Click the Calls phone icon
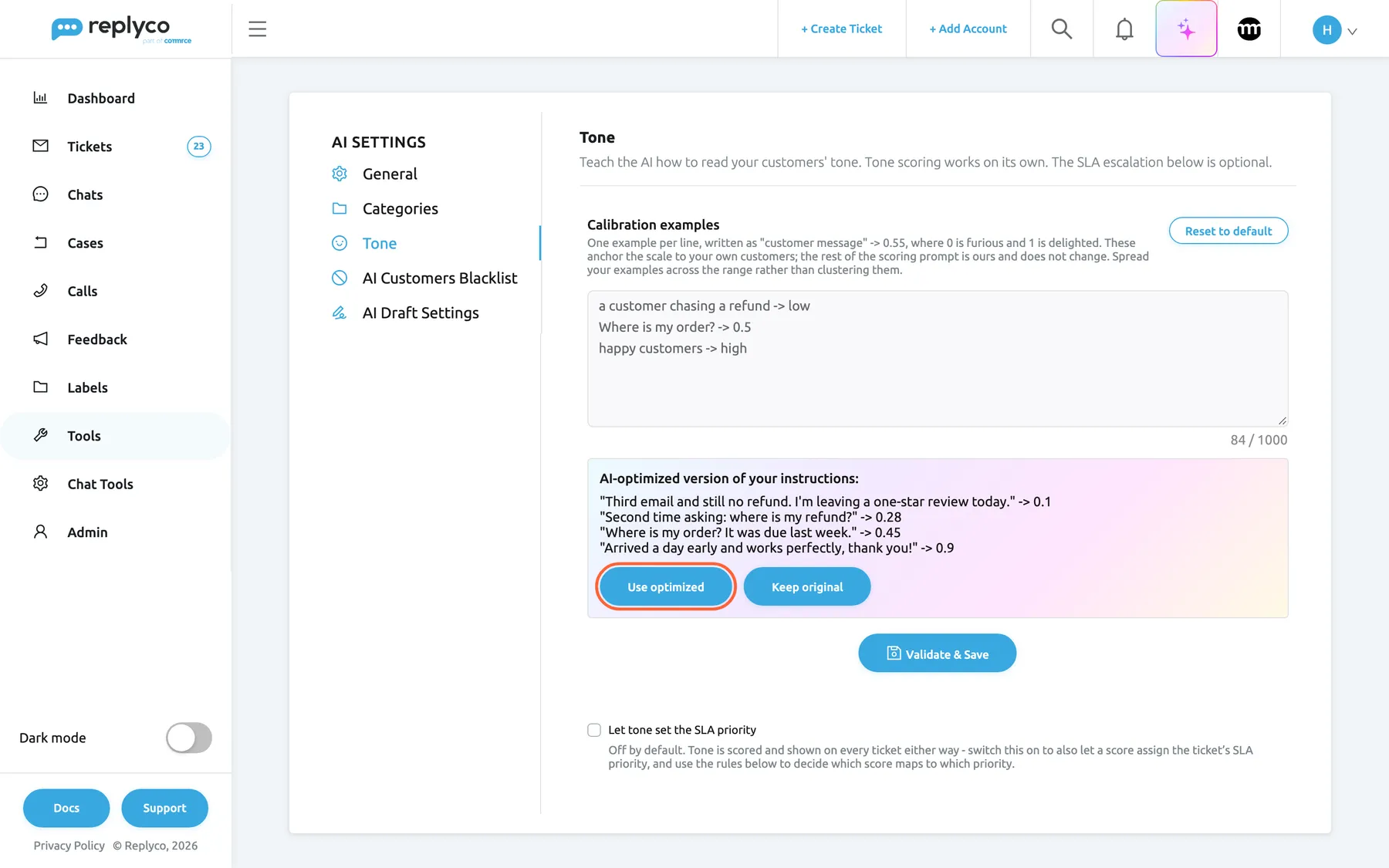 pos(40,290)
